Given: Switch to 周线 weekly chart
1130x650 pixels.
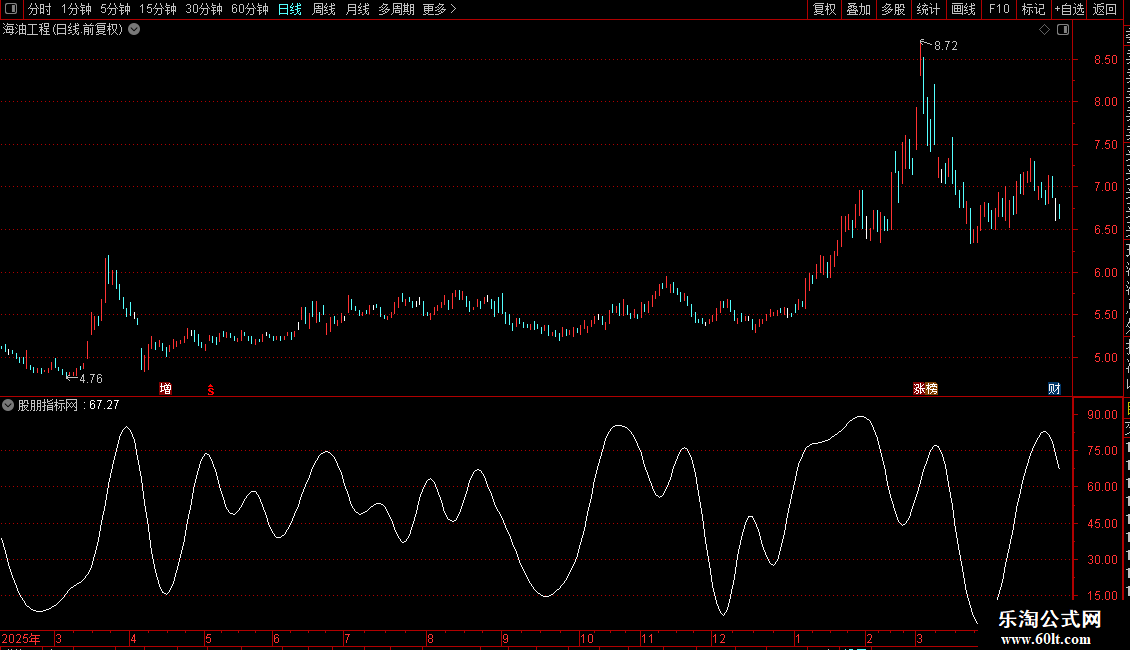Looking at the screenshot, I should tap(324, 9).
